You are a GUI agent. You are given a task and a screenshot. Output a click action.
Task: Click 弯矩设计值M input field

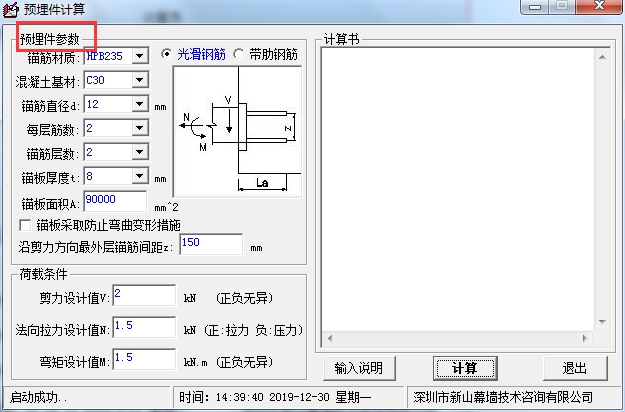144,359
